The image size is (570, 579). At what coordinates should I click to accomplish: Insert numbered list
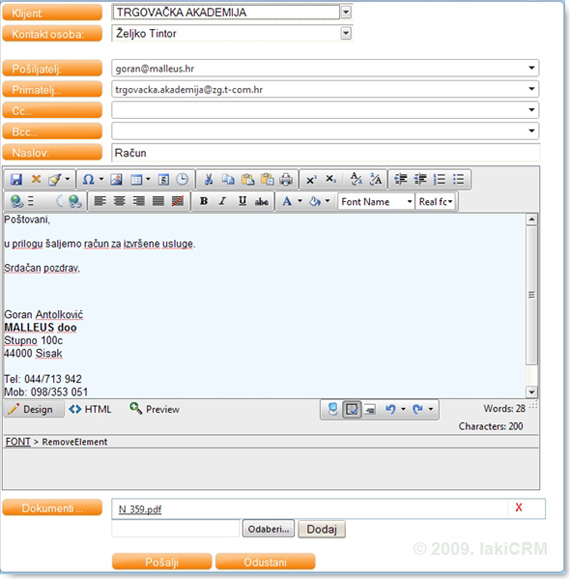click(x=440, y=179)
